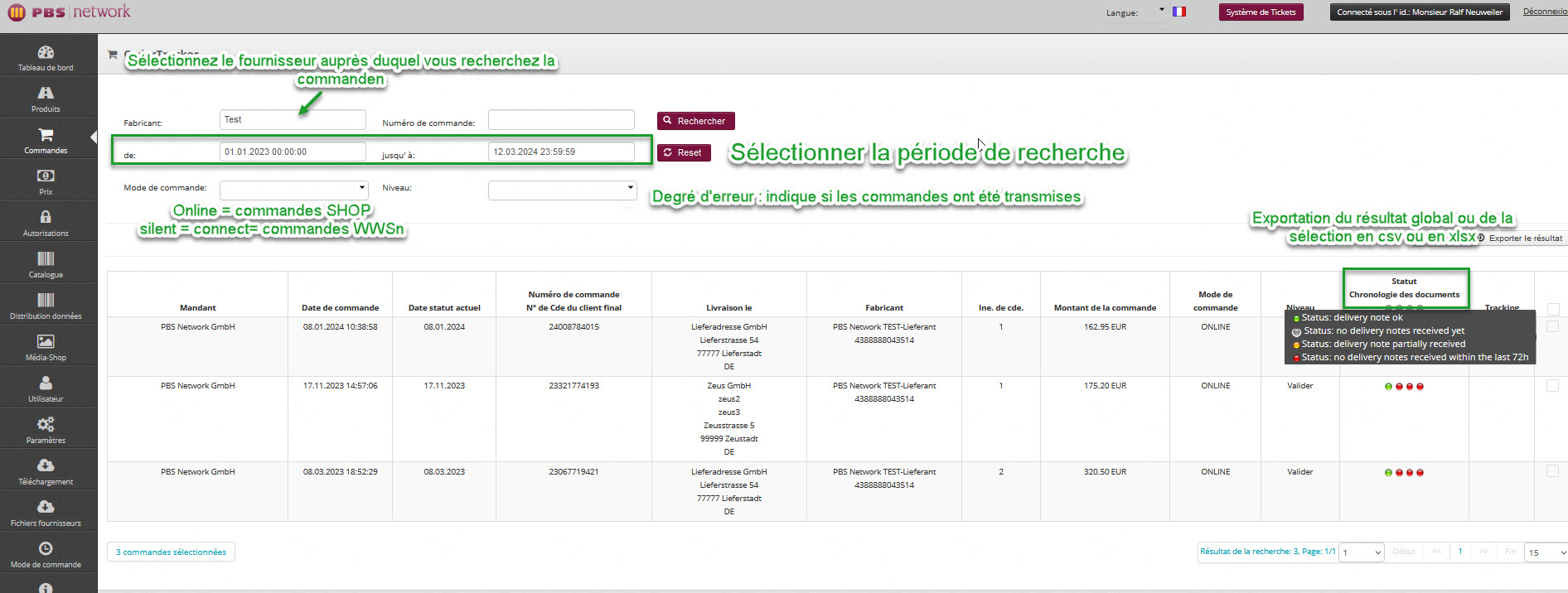Click the Rechercher search button
Viewport: 1568px width, 593px height.
coord(696,121)
